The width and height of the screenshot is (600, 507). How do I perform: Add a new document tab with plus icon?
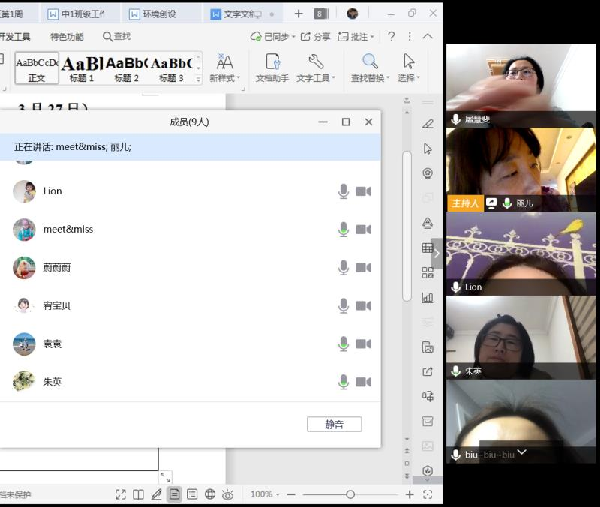coord(298,14)
